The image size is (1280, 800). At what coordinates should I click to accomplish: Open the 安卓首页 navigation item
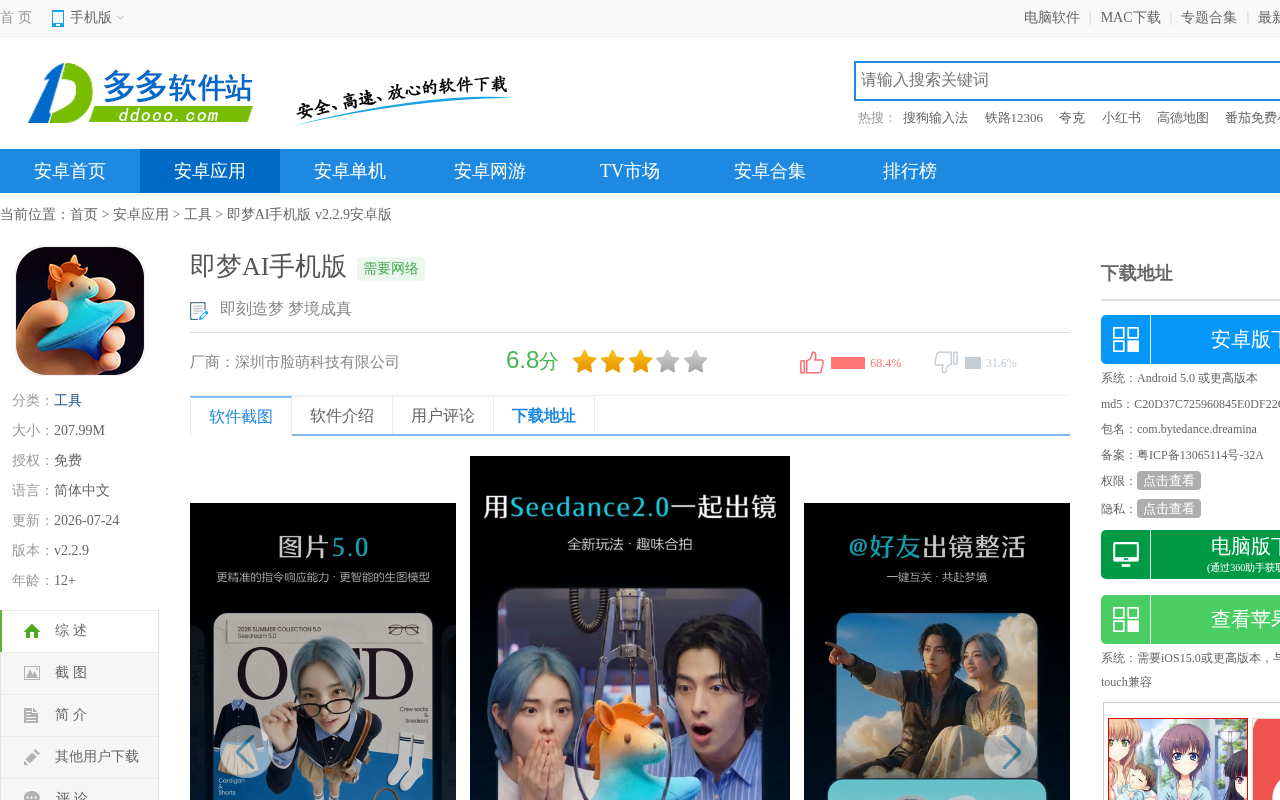pos(70,171)
